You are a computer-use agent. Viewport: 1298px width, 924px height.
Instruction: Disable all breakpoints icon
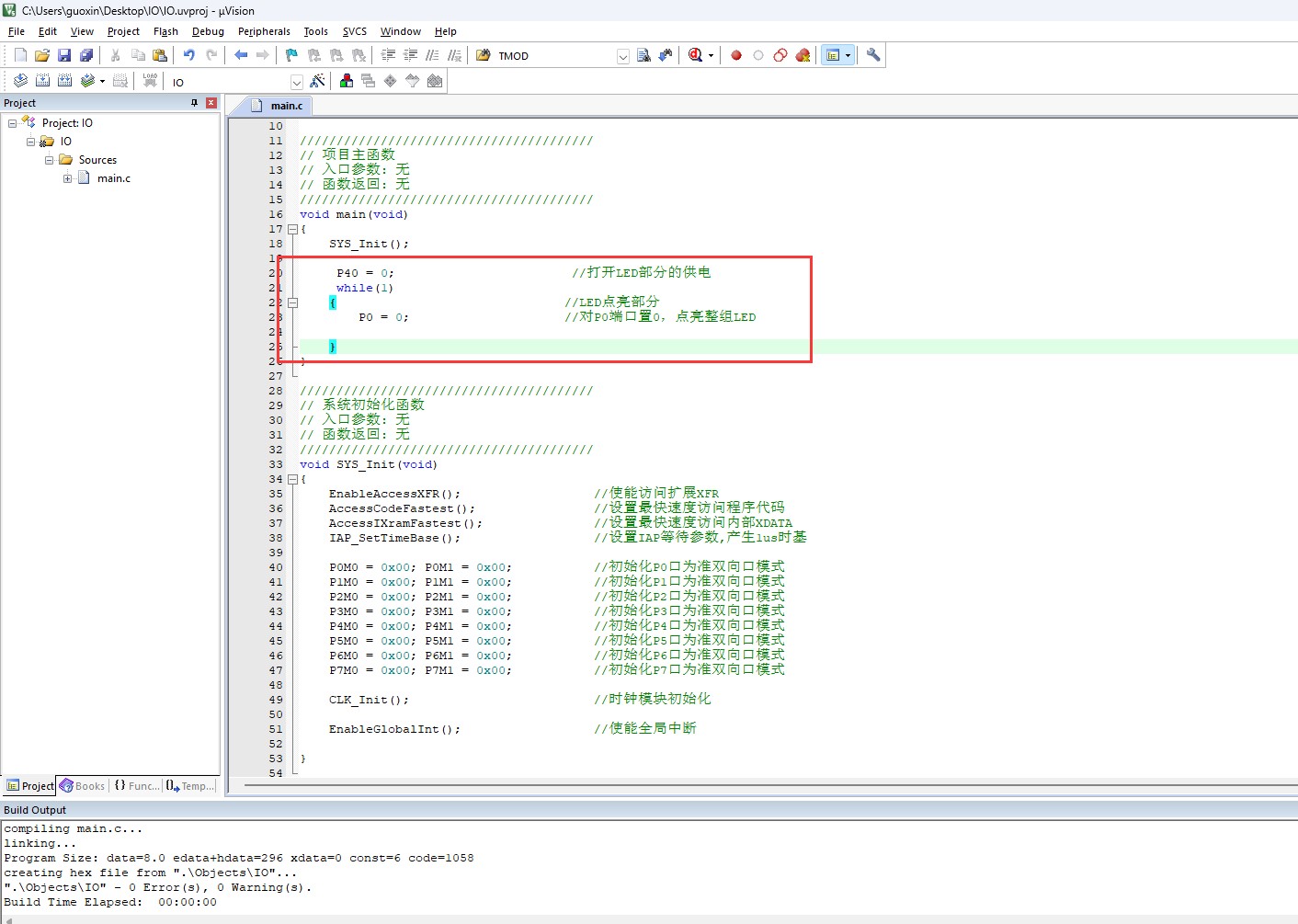(x=780, y=55)
